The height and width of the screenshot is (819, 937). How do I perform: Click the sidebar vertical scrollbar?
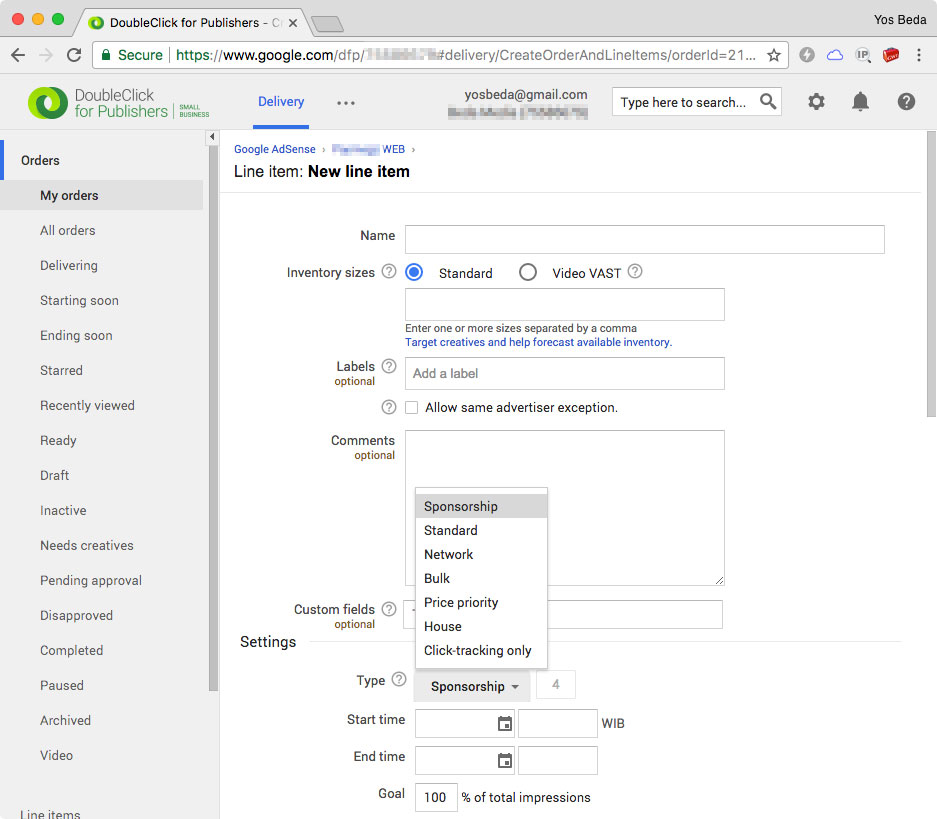click(213, 418)
